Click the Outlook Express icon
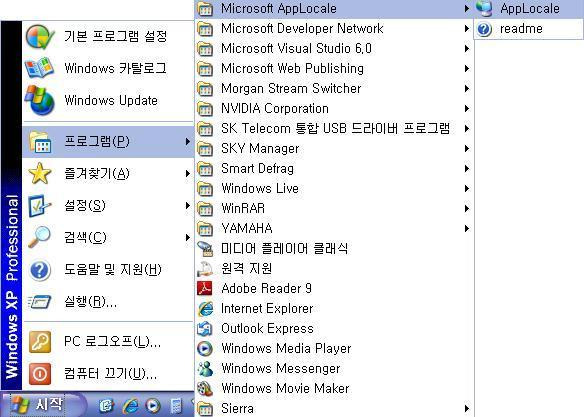Viewport: 584px width, 417px height. point(205,328)
